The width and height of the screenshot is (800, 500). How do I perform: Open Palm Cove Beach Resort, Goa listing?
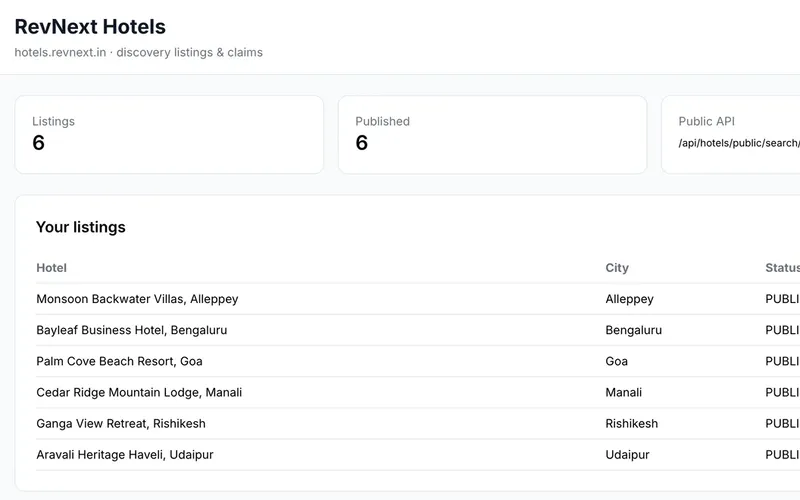pyautogui.click(x=119, y=361)
